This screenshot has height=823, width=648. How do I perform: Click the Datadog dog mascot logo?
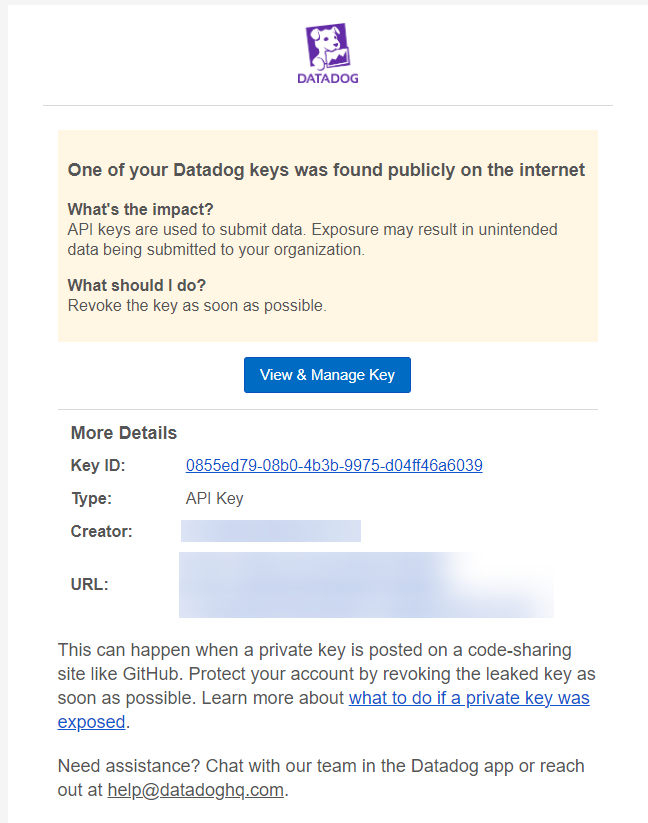pos(328,46)
